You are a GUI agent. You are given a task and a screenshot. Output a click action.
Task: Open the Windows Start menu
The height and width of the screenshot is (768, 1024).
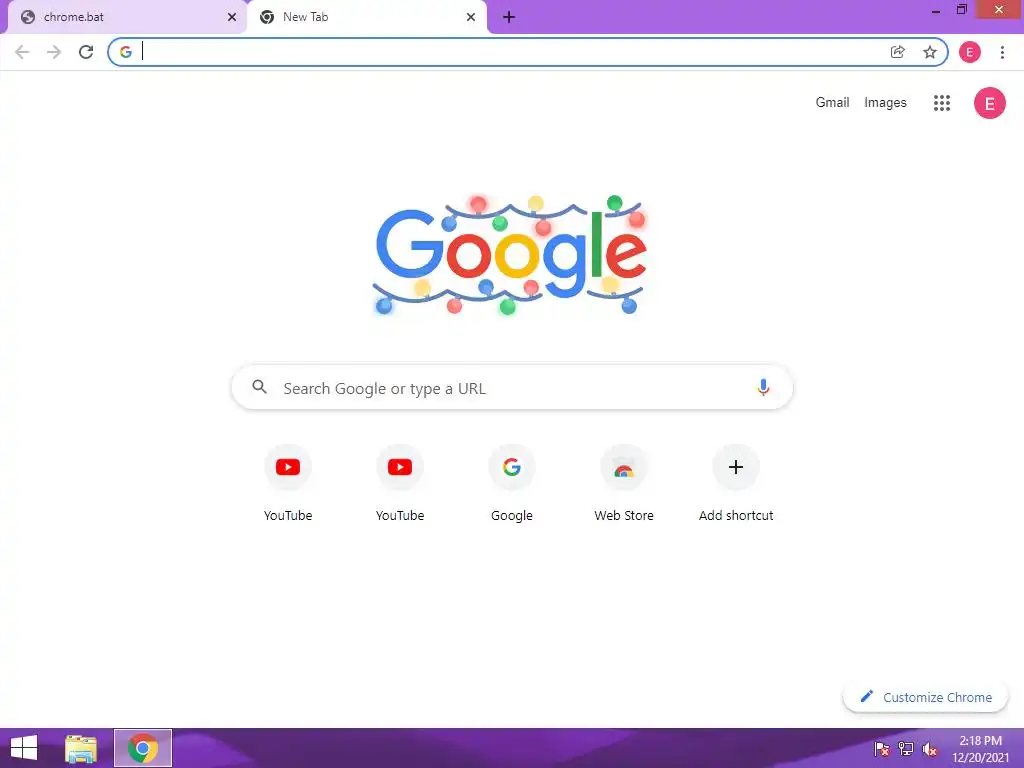24,748
